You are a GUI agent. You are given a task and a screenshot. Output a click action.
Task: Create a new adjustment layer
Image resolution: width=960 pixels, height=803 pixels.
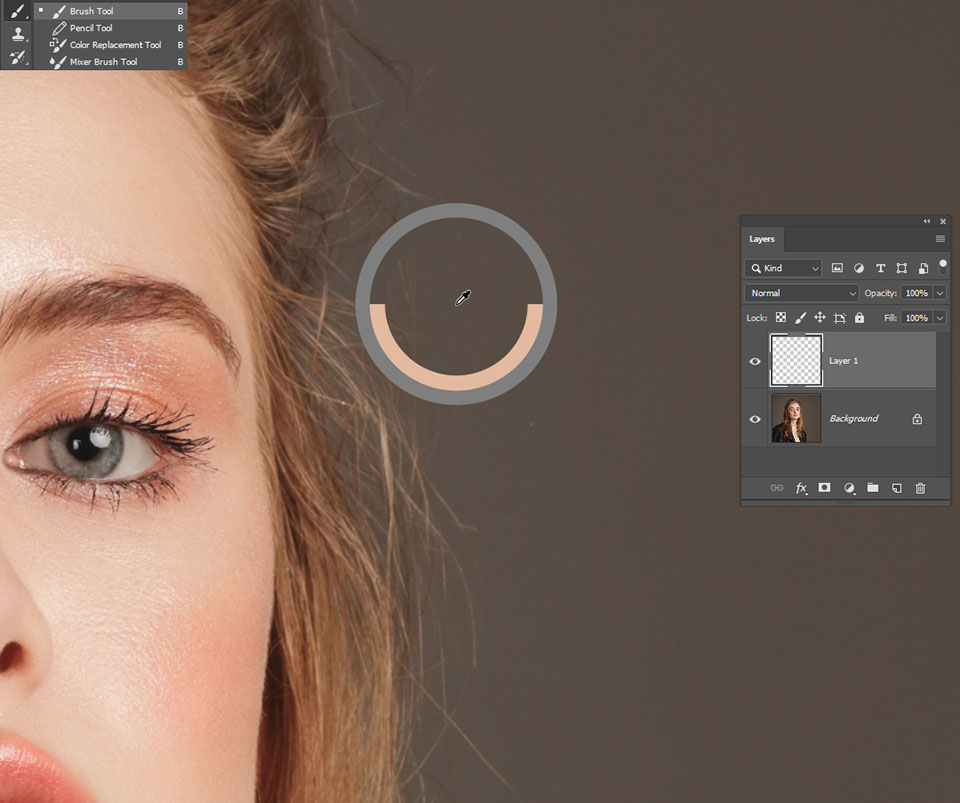849,489
